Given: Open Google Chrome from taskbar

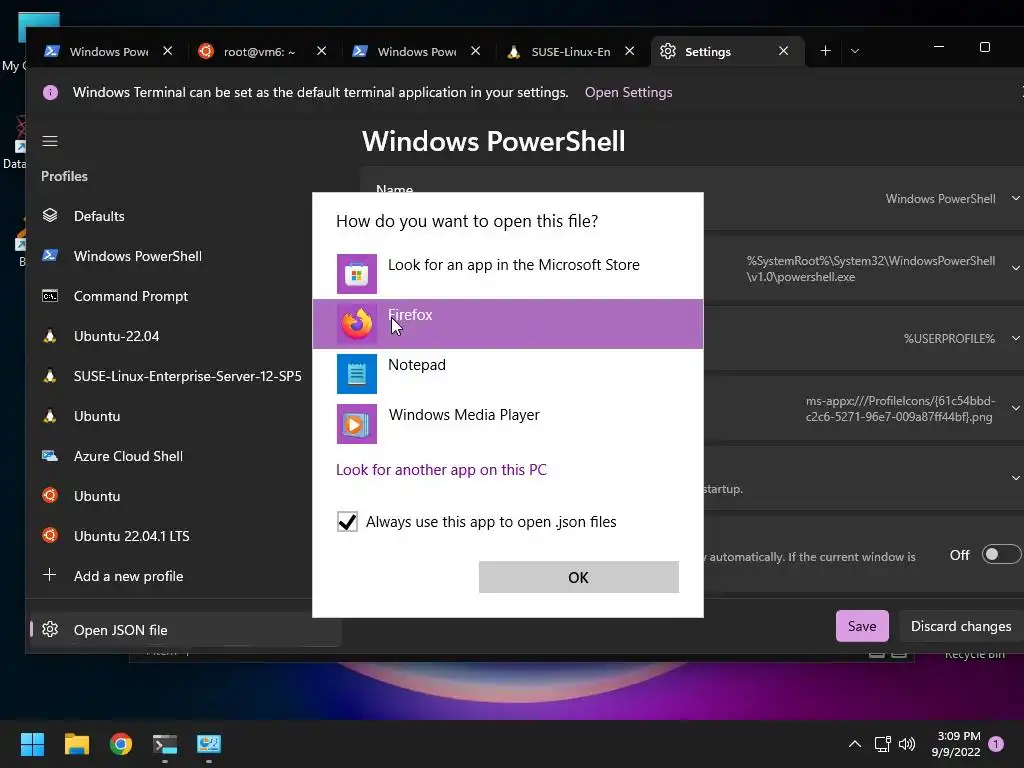Looking at the screenshot, I should (121, 744).
